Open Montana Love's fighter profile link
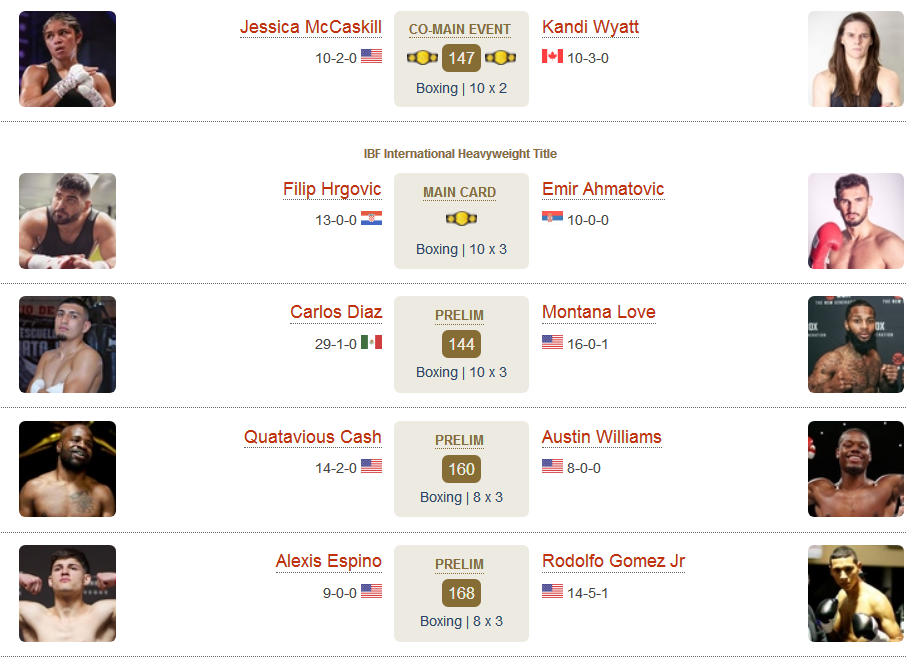The width and height of the screenshot is (924, 662). point(599,312)
